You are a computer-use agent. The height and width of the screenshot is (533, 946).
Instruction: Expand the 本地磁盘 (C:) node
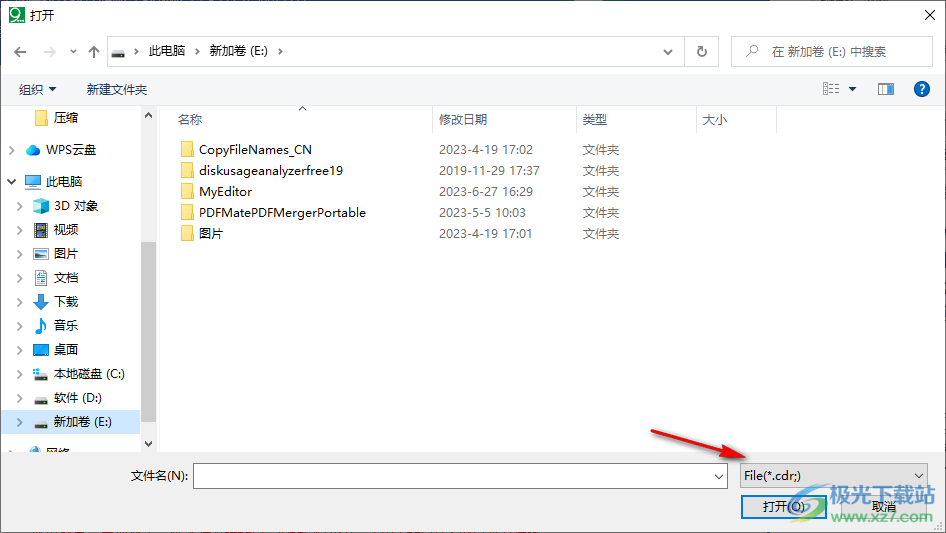(19, 374)
